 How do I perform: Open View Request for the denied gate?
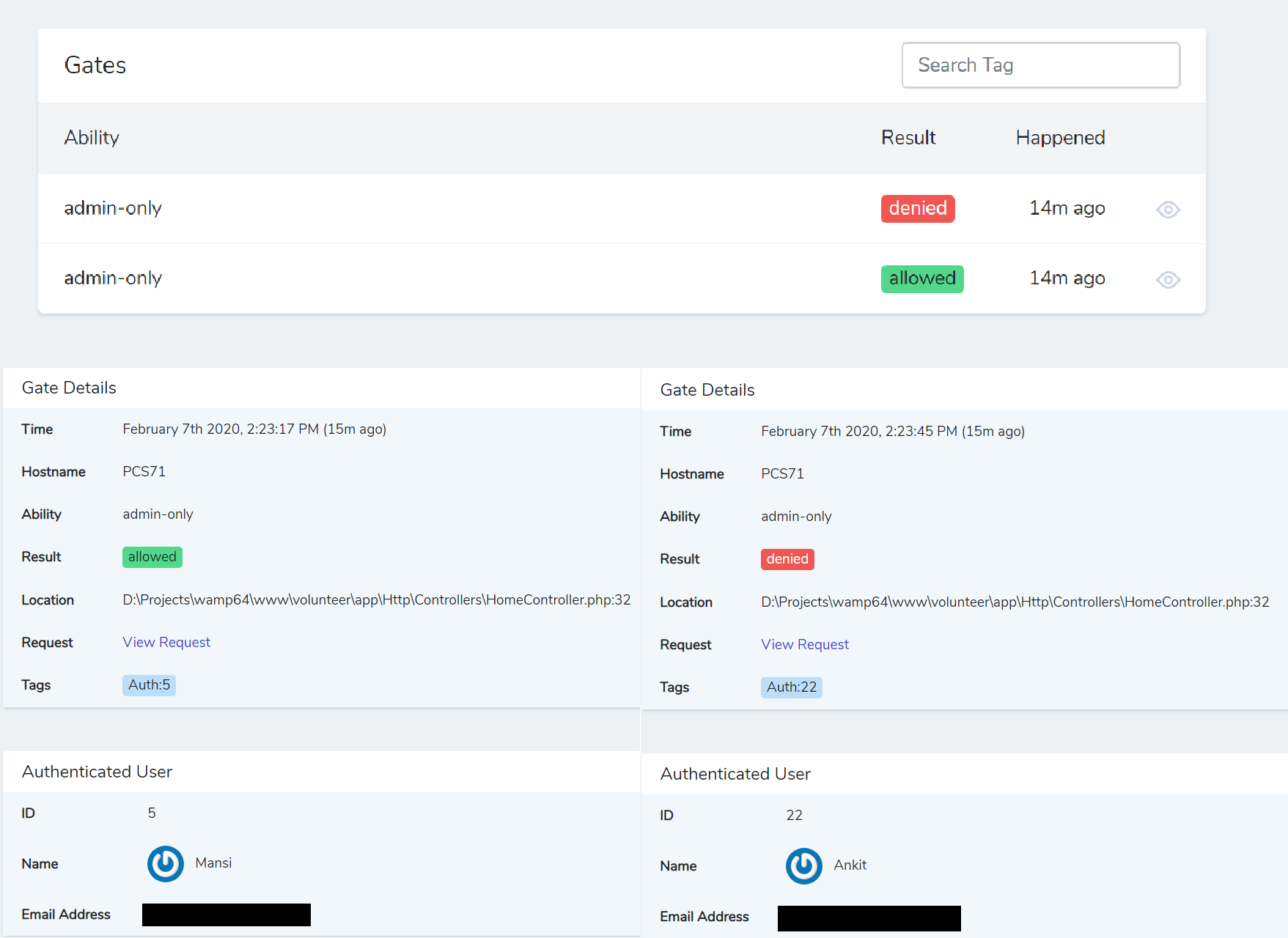tap(804, 644)
